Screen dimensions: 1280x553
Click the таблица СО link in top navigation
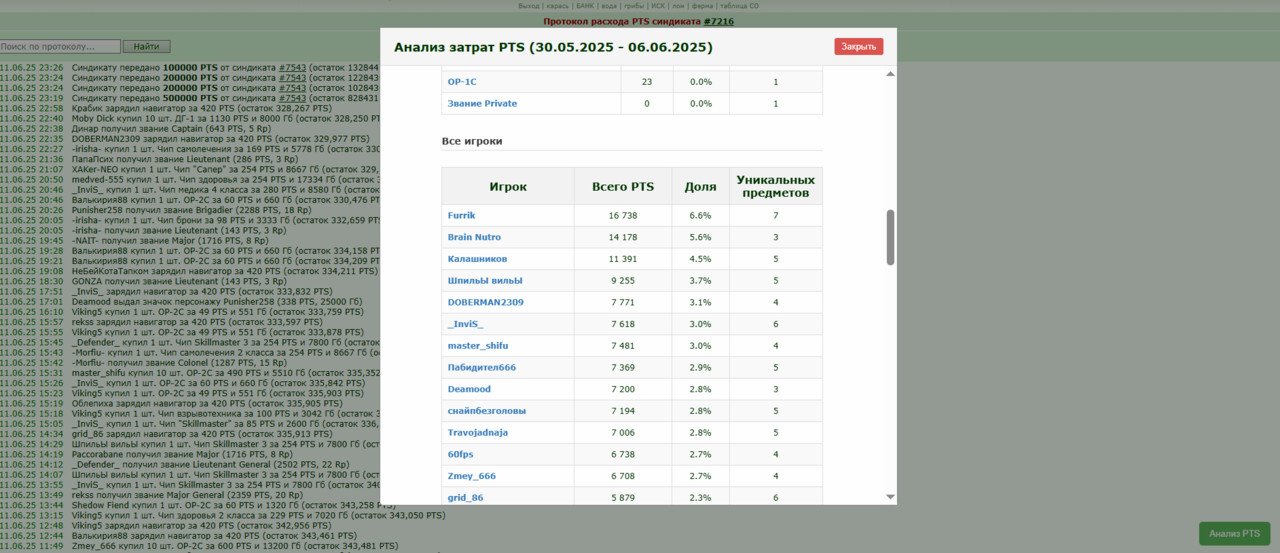(x=739, y=6)
